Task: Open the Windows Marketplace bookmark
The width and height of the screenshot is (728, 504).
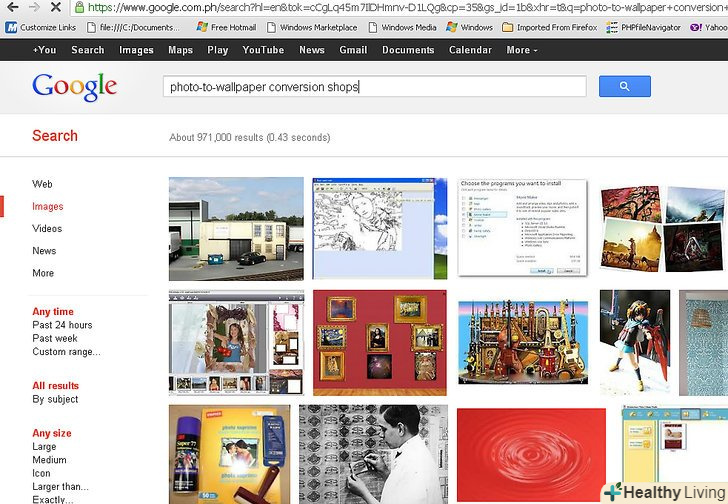Action: click(312, 27)
